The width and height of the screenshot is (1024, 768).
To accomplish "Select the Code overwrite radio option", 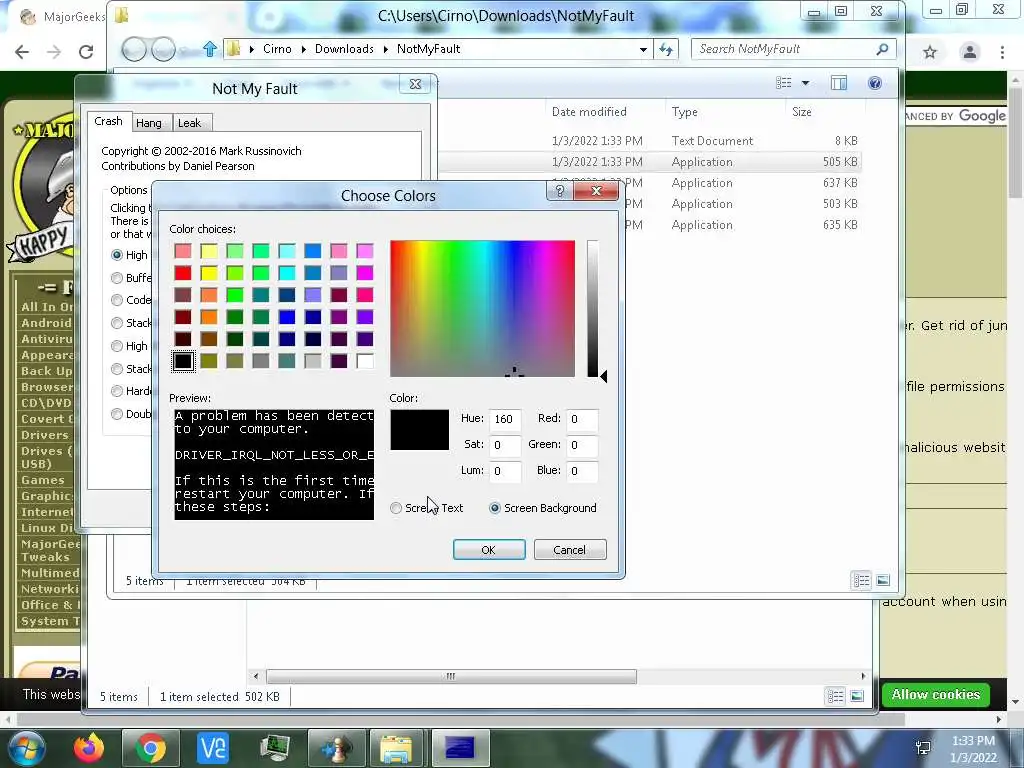I will pos(117,300).
